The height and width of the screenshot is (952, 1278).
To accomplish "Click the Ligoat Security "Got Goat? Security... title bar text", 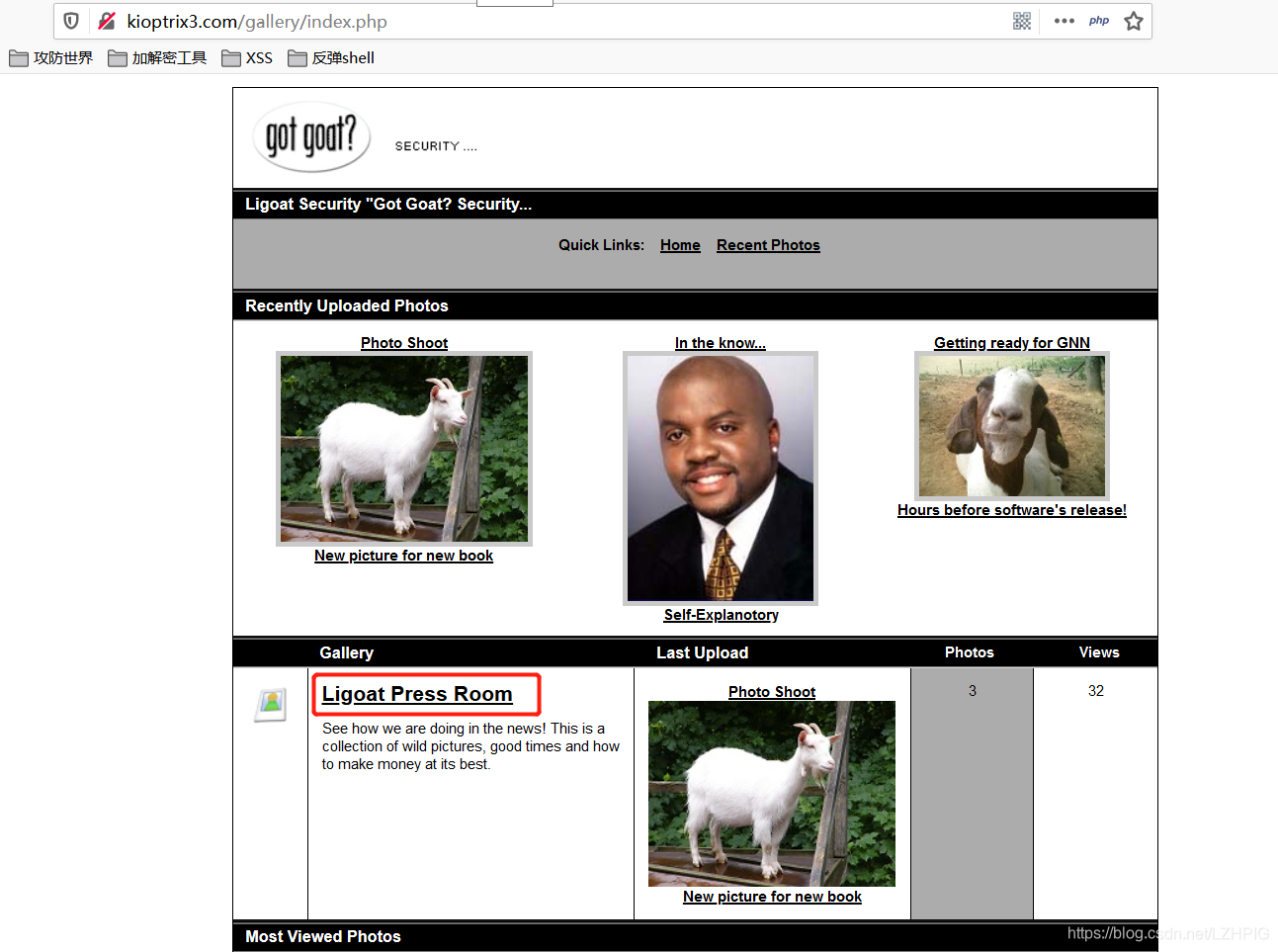I will [x=388, y=205].
